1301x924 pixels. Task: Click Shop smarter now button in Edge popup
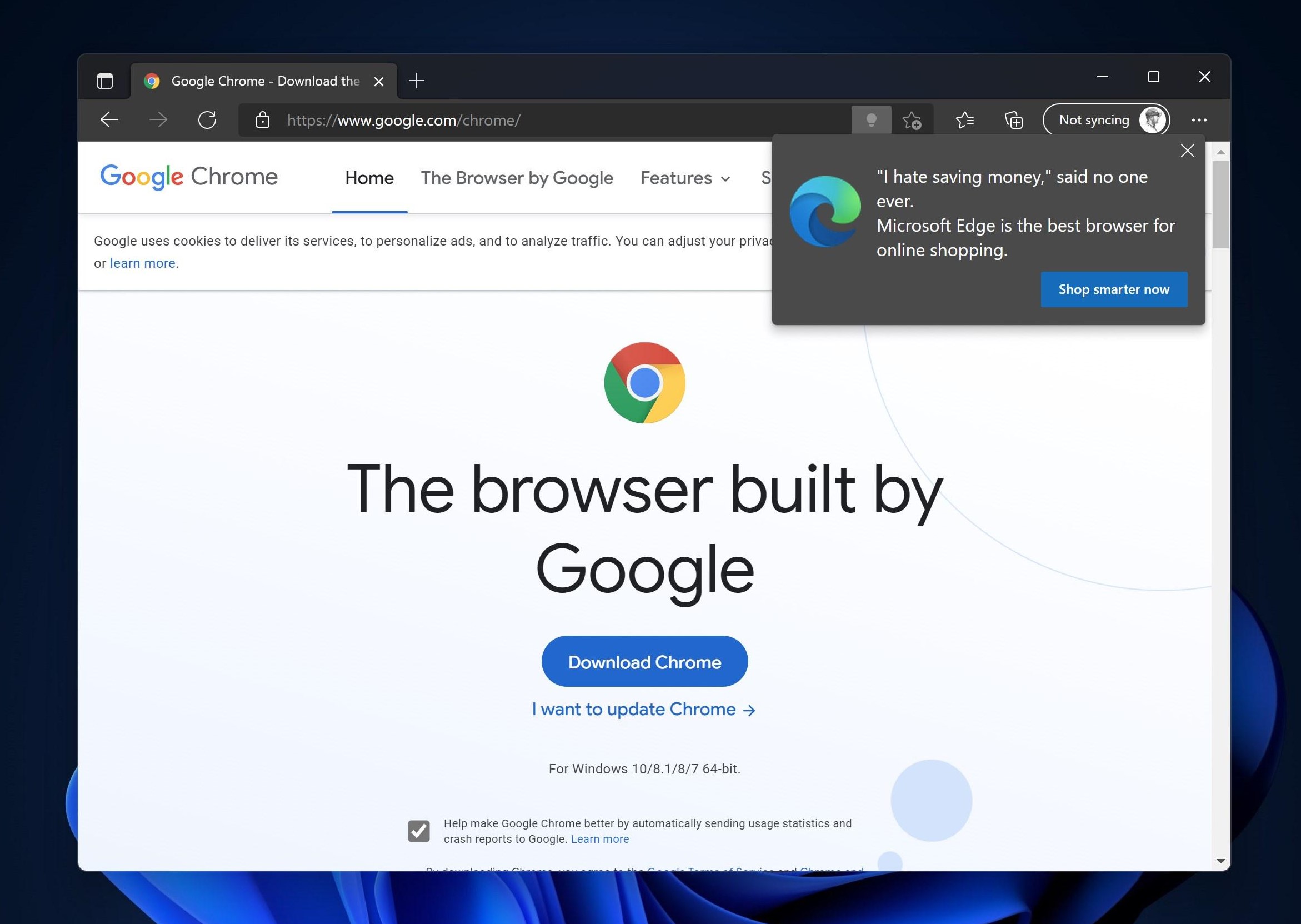1114,289
